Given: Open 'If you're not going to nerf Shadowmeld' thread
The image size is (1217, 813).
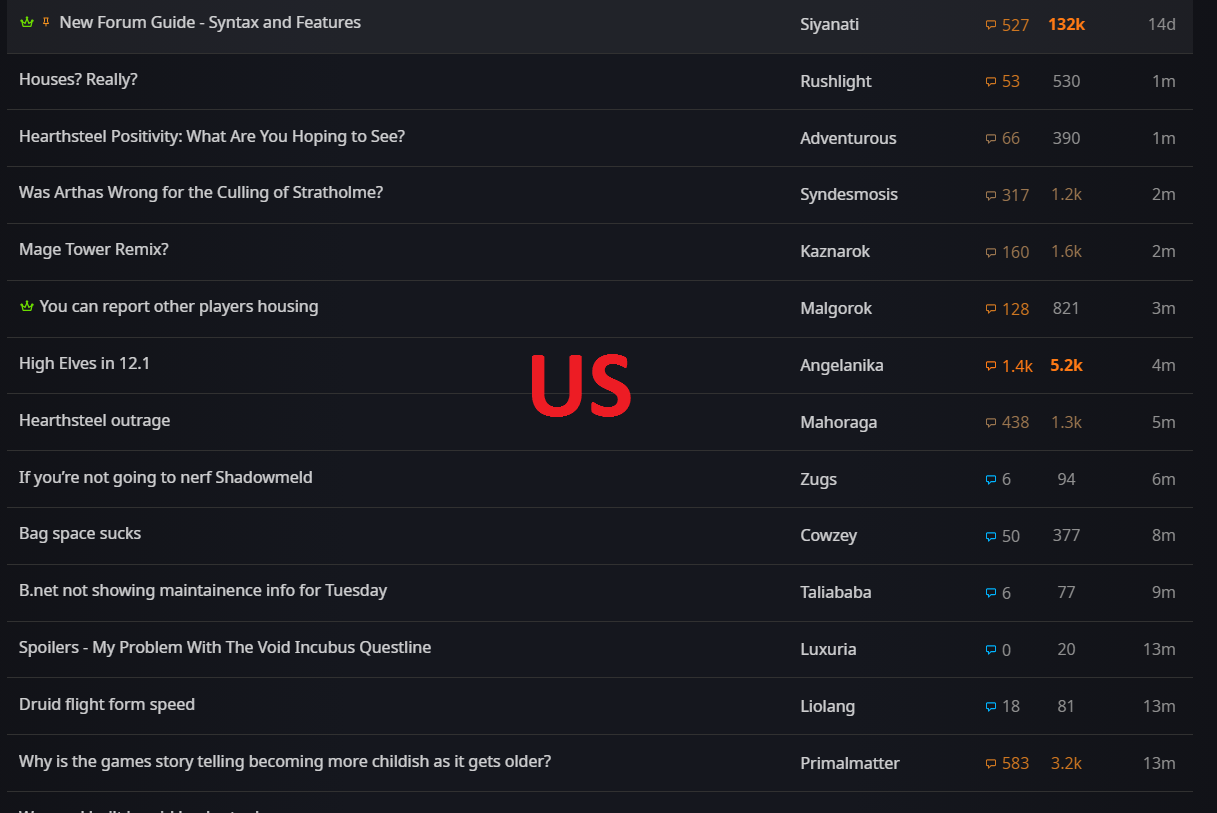Looking at the screenshot, I should pyautogui.click(x=166, y=477).
